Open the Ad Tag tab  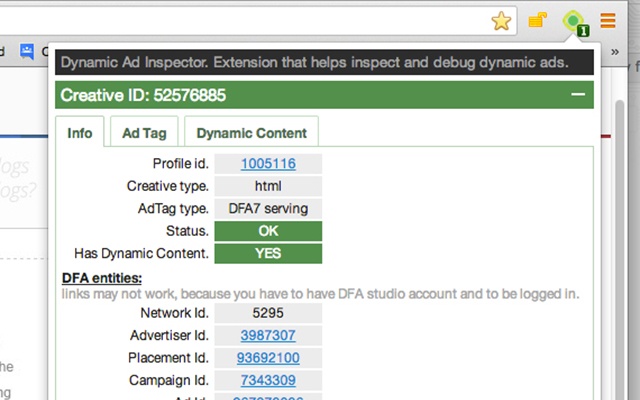pyautogui.click(x=144, y=132)
